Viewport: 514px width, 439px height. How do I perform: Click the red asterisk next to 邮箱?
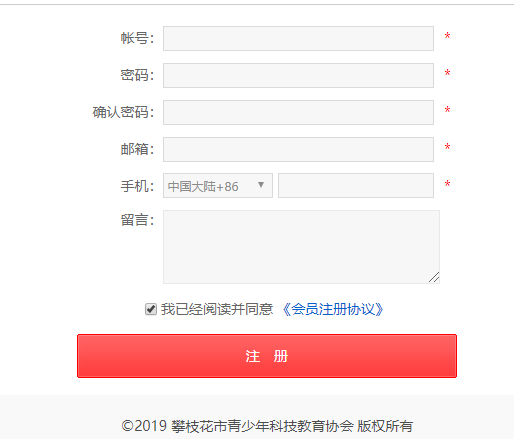pos(447,147)
